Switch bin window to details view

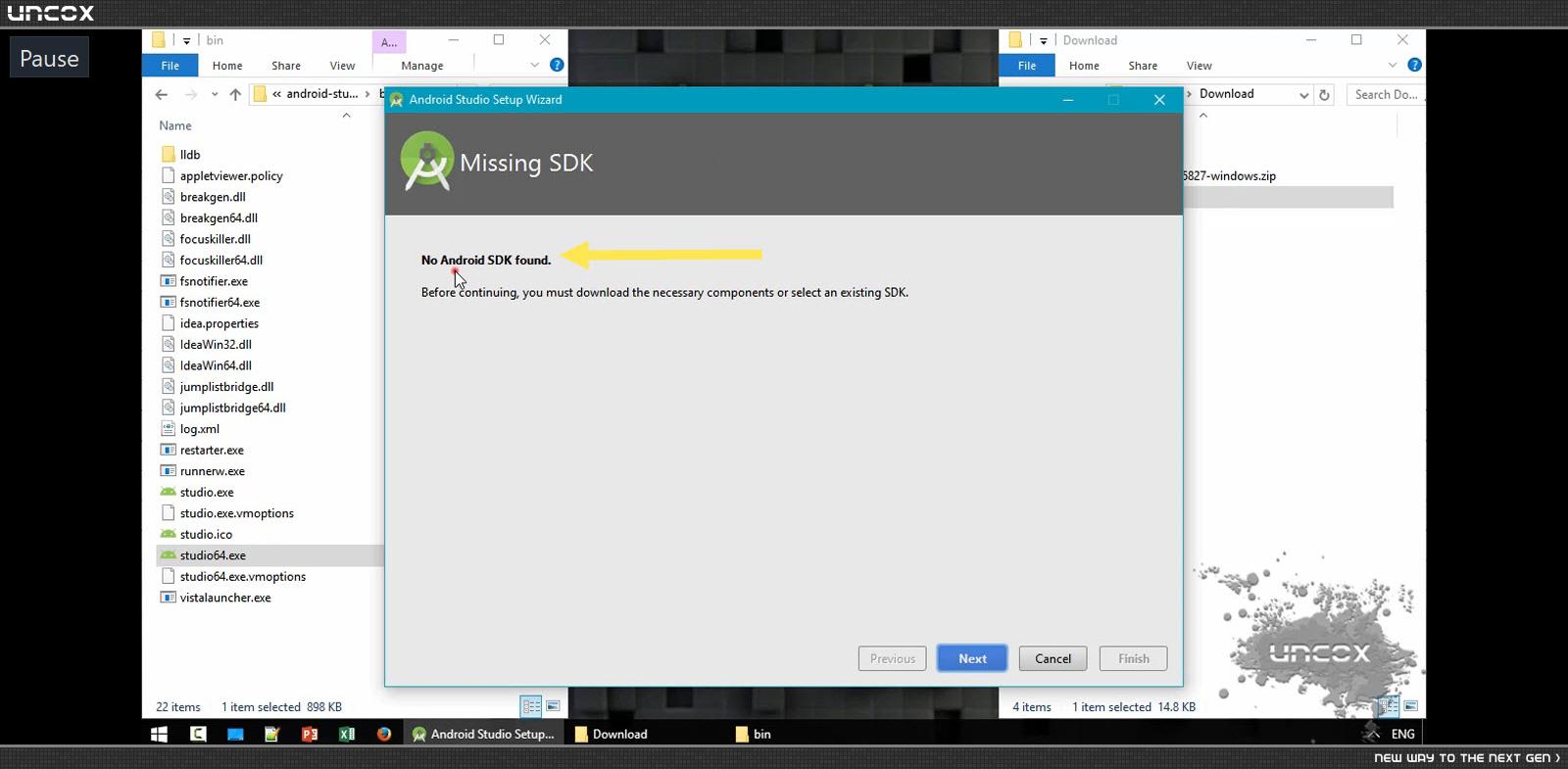coord(531,706)
